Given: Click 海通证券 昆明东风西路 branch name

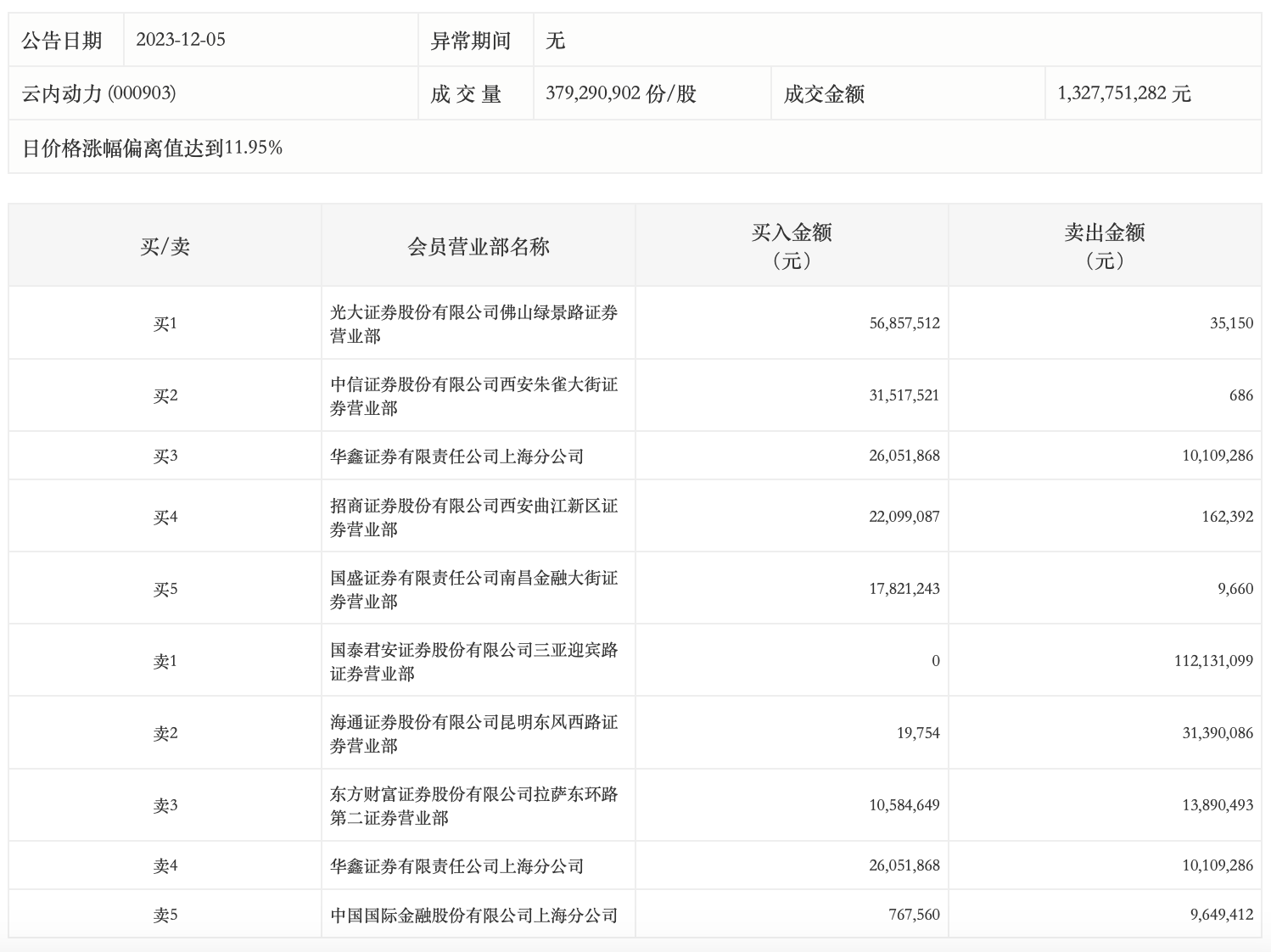Looking at the screenshot, I should 473,733.
